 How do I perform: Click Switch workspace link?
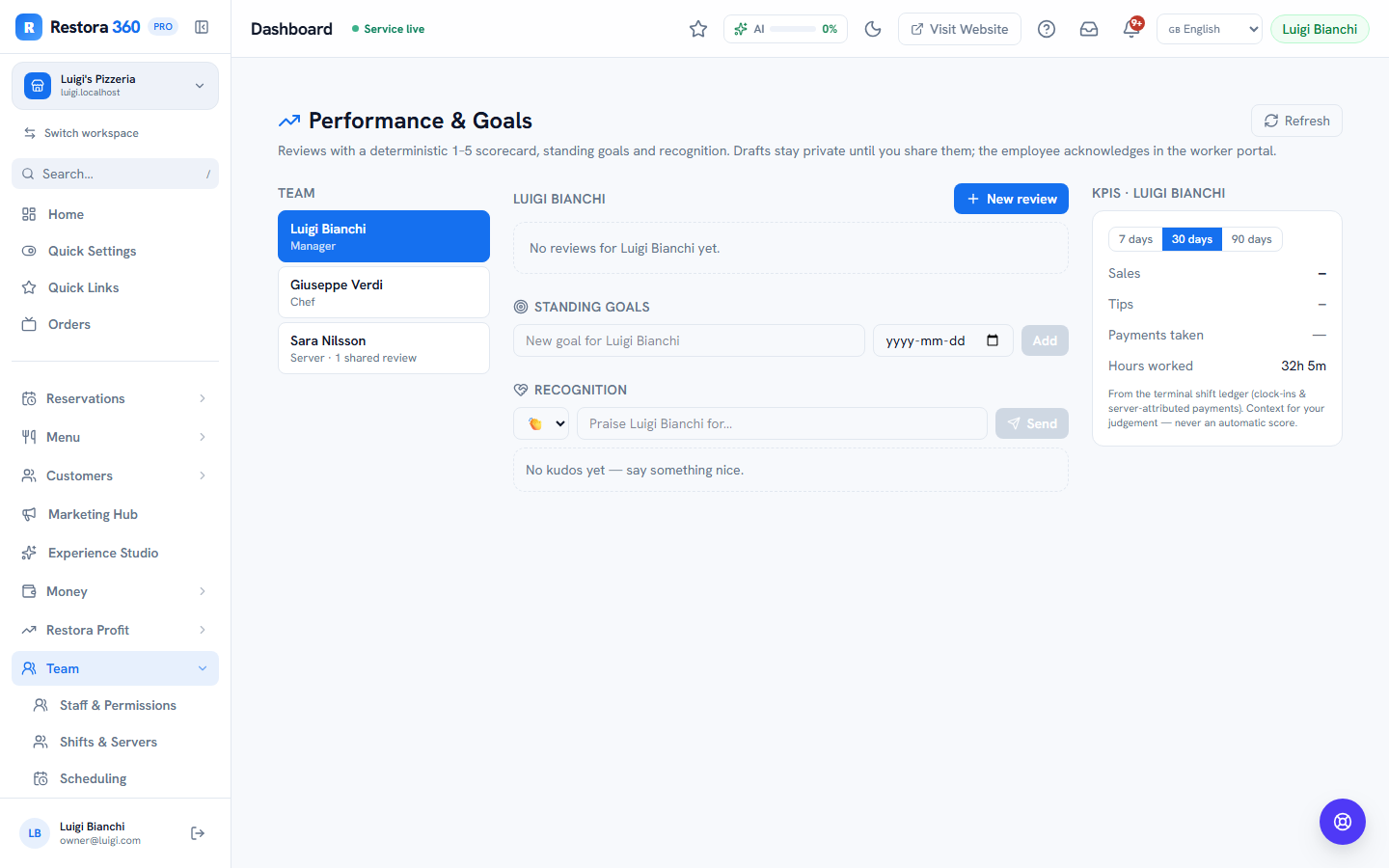[x=81, y=133]
